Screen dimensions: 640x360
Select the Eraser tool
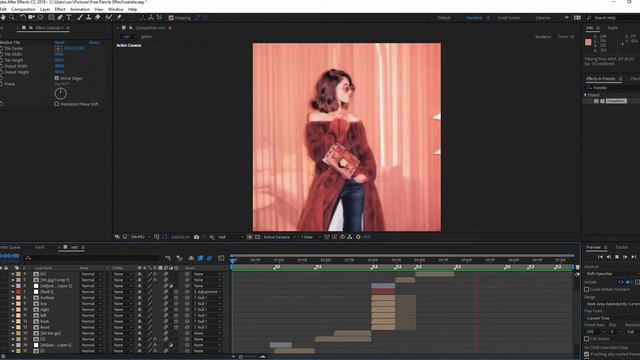[x=98, y=18]
